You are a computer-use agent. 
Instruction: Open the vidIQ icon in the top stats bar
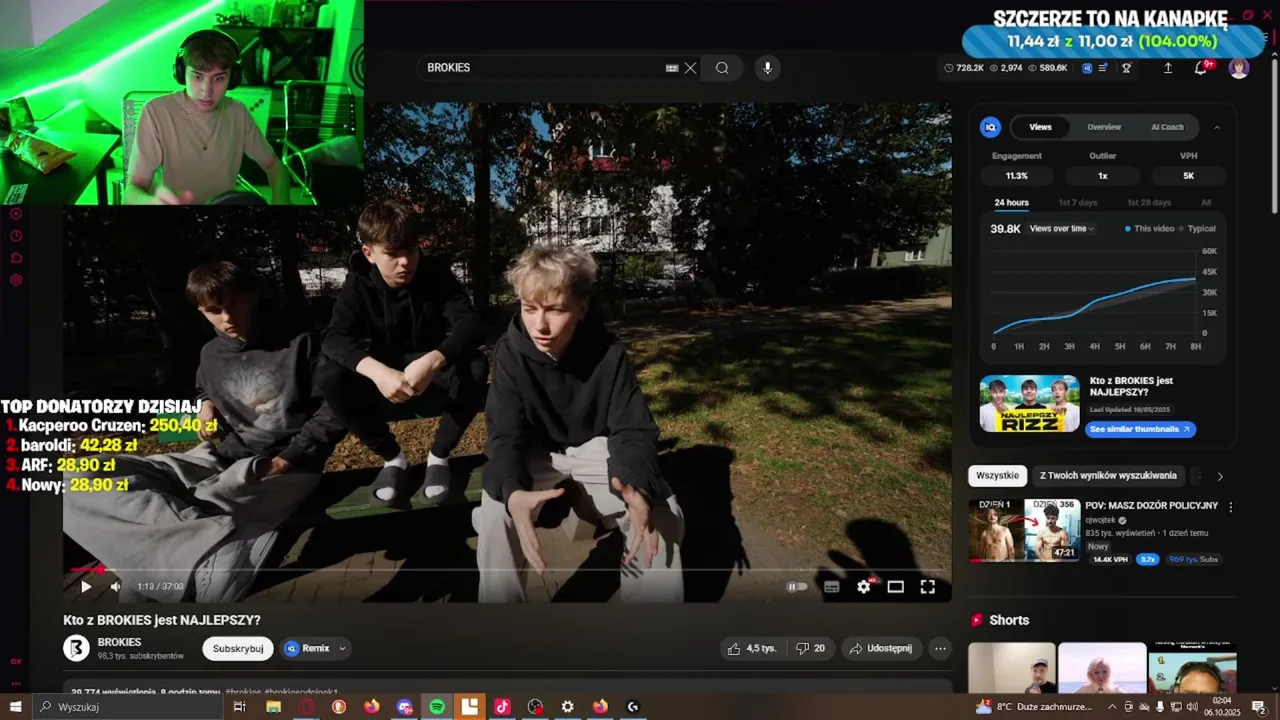pos(1087,68)
